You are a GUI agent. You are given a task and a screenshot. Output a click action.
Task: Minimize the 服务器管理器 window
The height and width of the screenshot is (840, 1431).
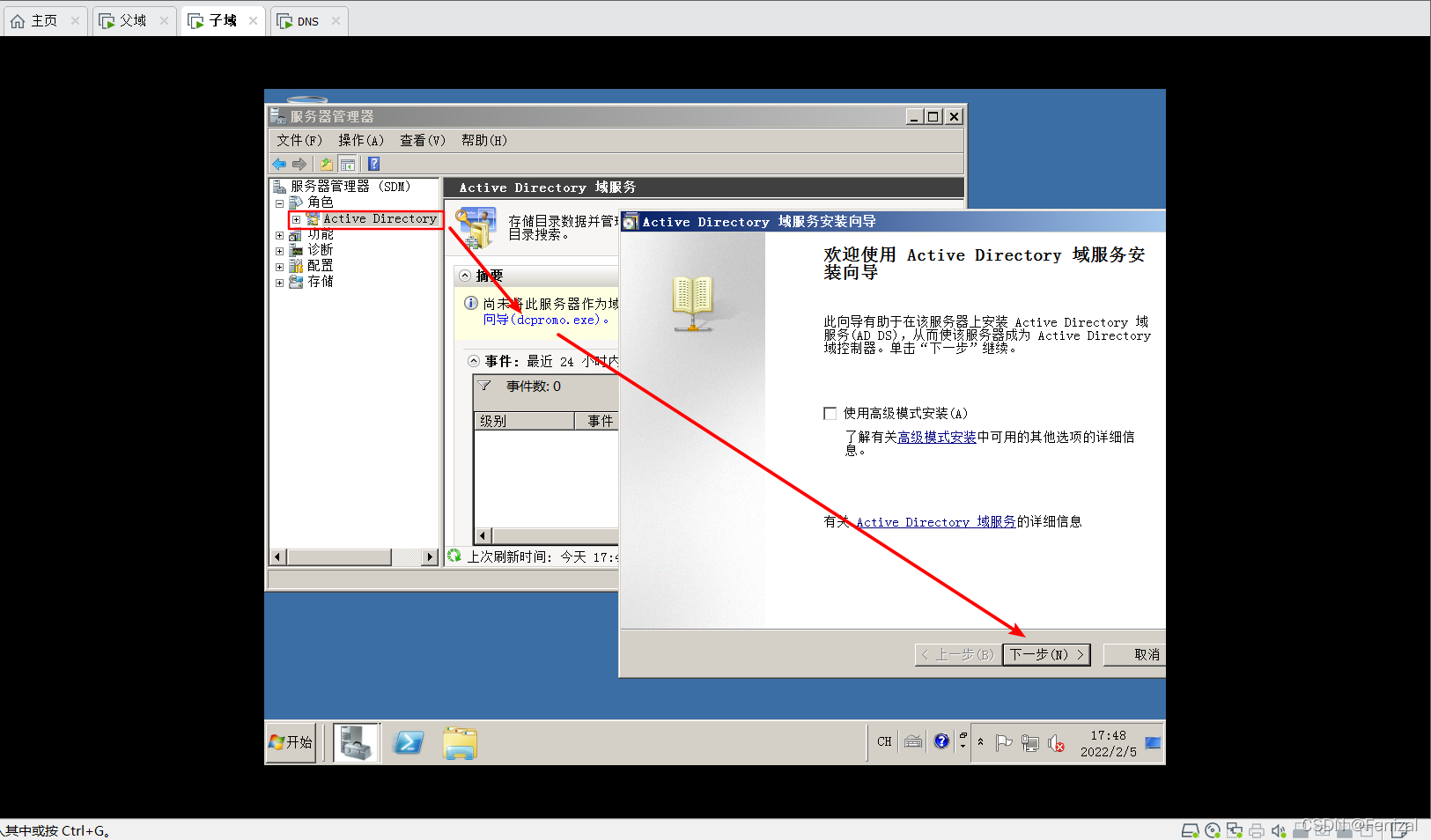(x=915, y=116)
